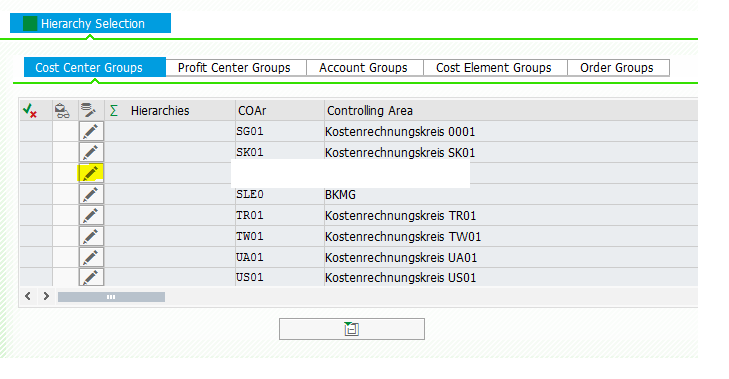Click the edit pencil for SG01 row
The image size is (729, 379).
pyautogui.click(x=91, y=132)
